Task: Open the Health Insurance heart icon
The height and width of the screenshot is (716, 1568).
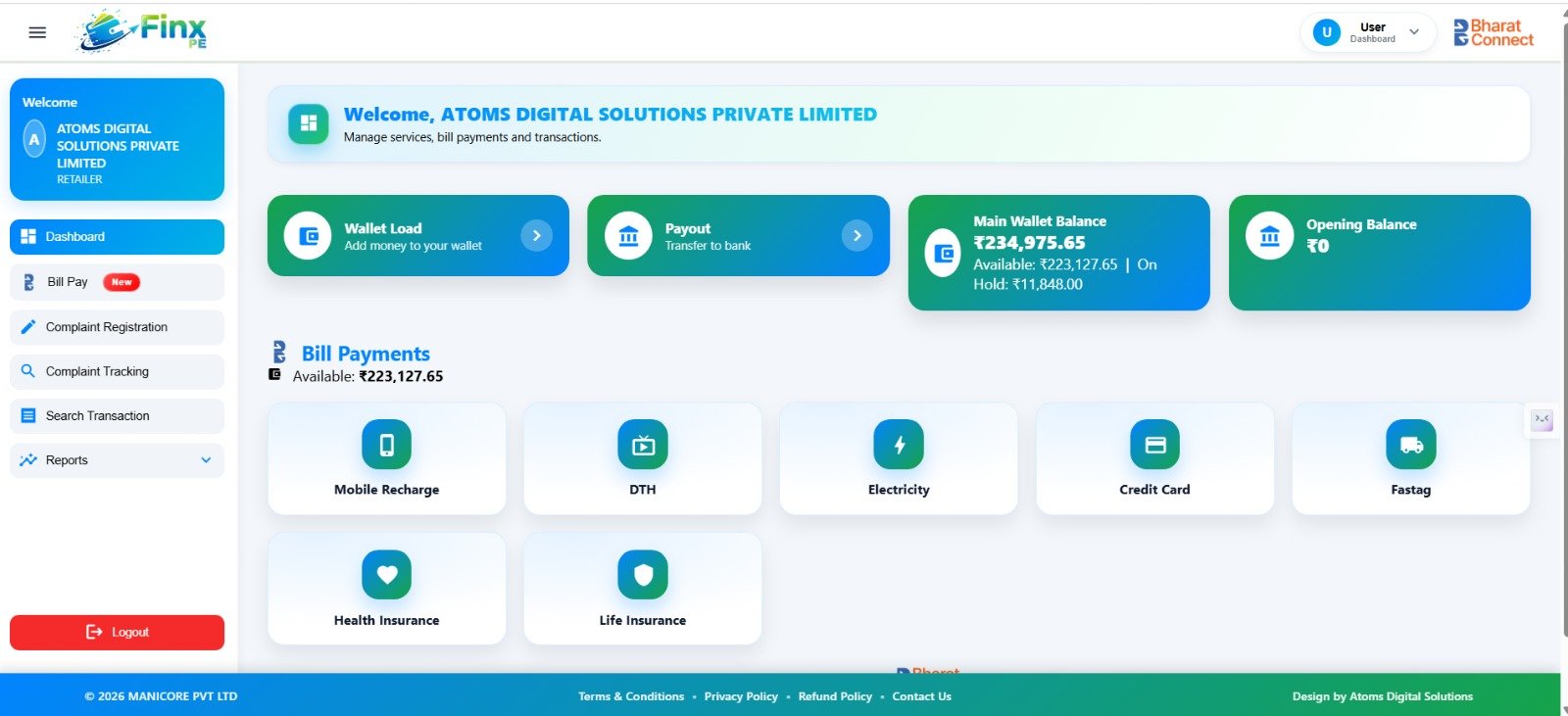Action: [x=387, y=575]
